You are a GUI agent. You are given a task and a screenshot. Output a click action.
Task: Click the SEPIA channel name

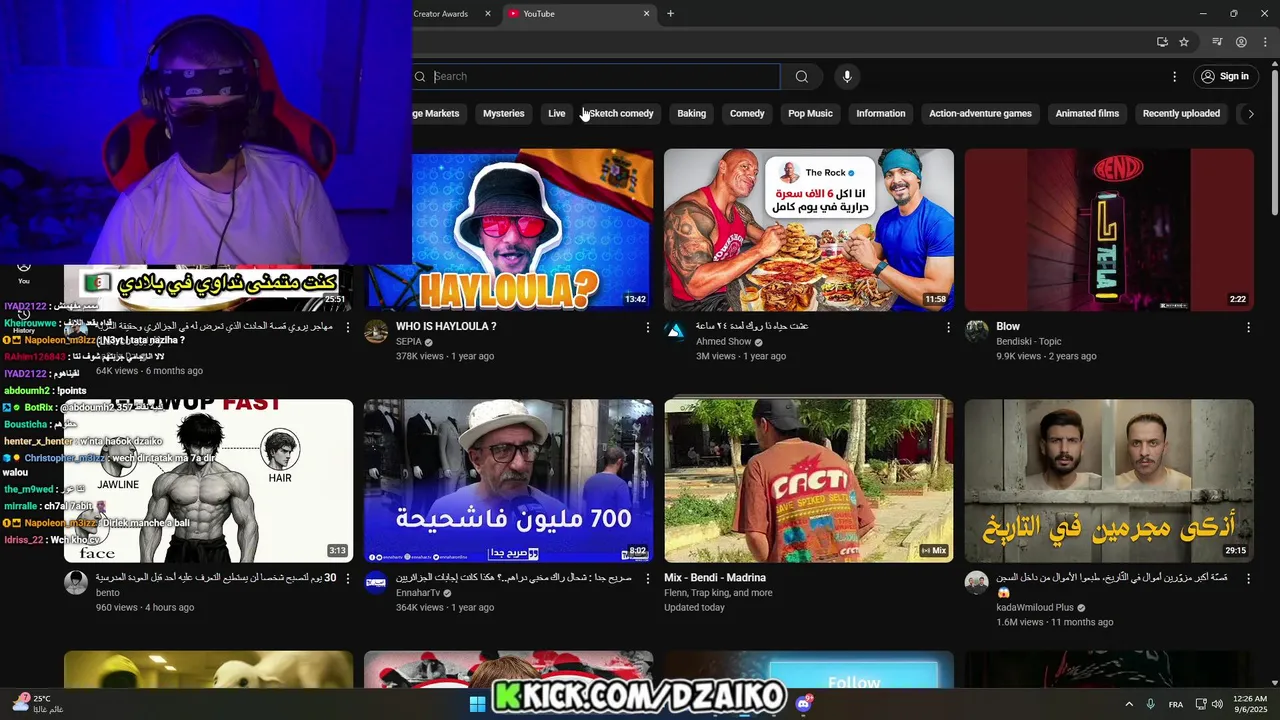409,342
